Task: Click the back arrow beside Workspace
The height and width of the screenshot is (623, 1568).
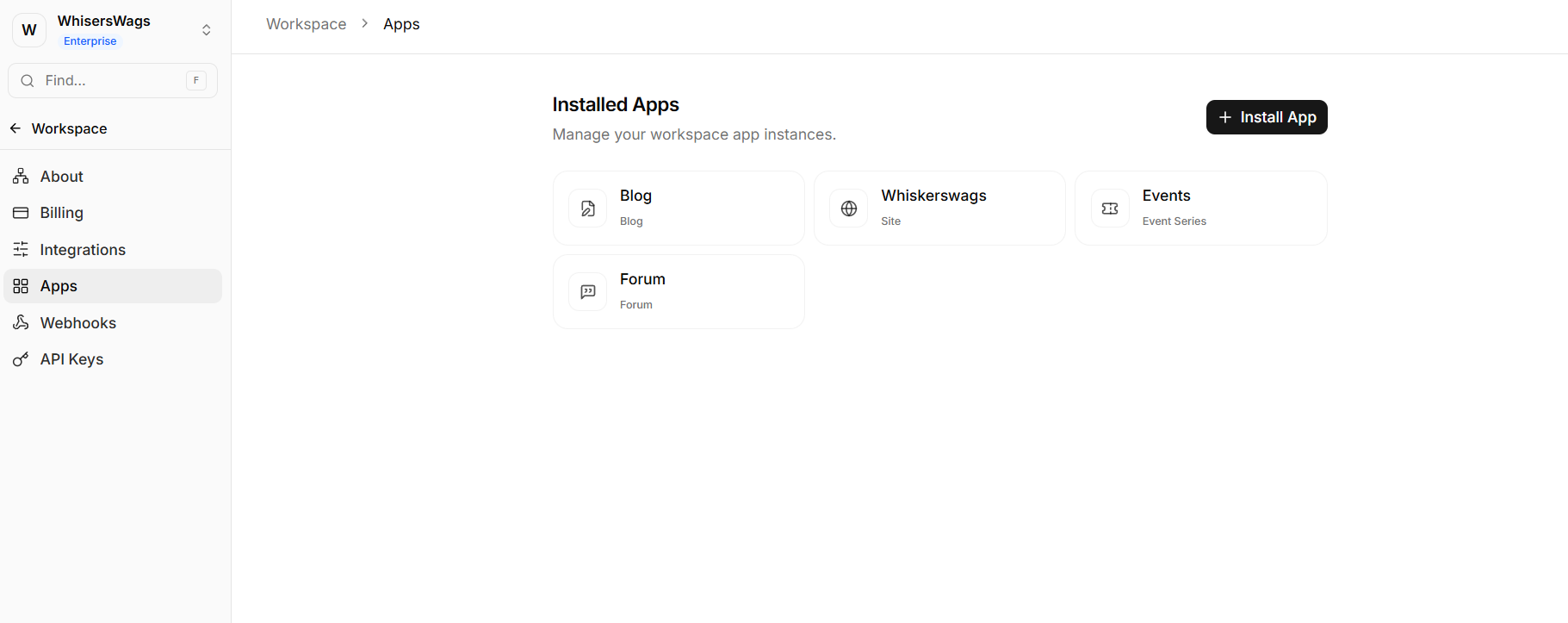Action: (x=15, y=128)
